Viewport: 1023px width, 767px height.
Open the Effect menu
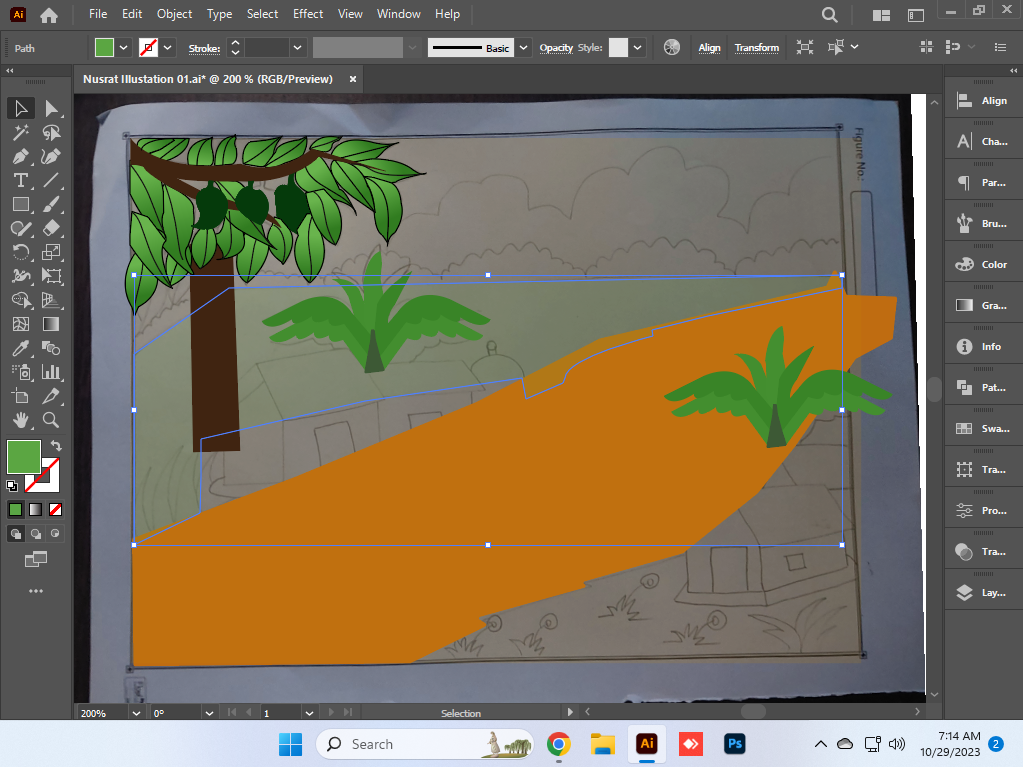click(307, 14)
